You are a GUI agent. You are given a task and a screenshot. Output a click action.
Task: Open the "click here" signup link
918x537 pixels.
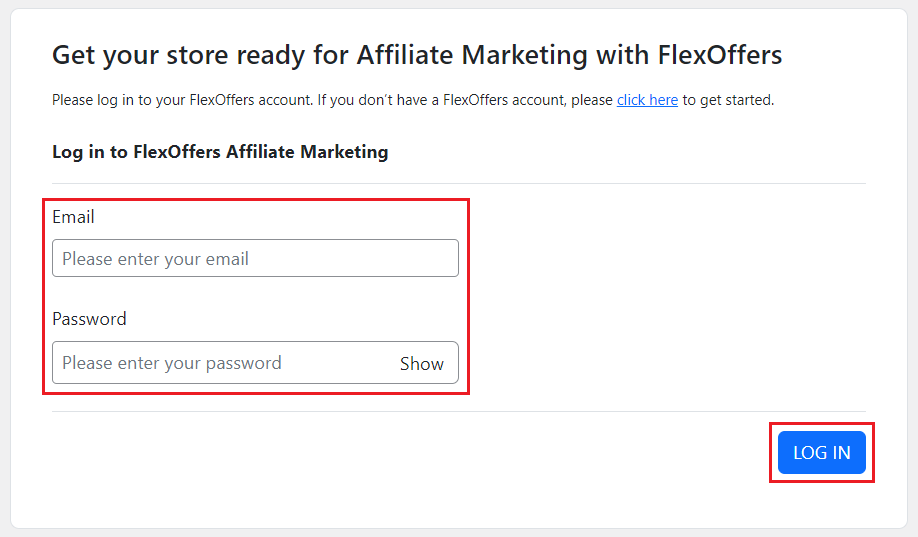coord(647,100)
